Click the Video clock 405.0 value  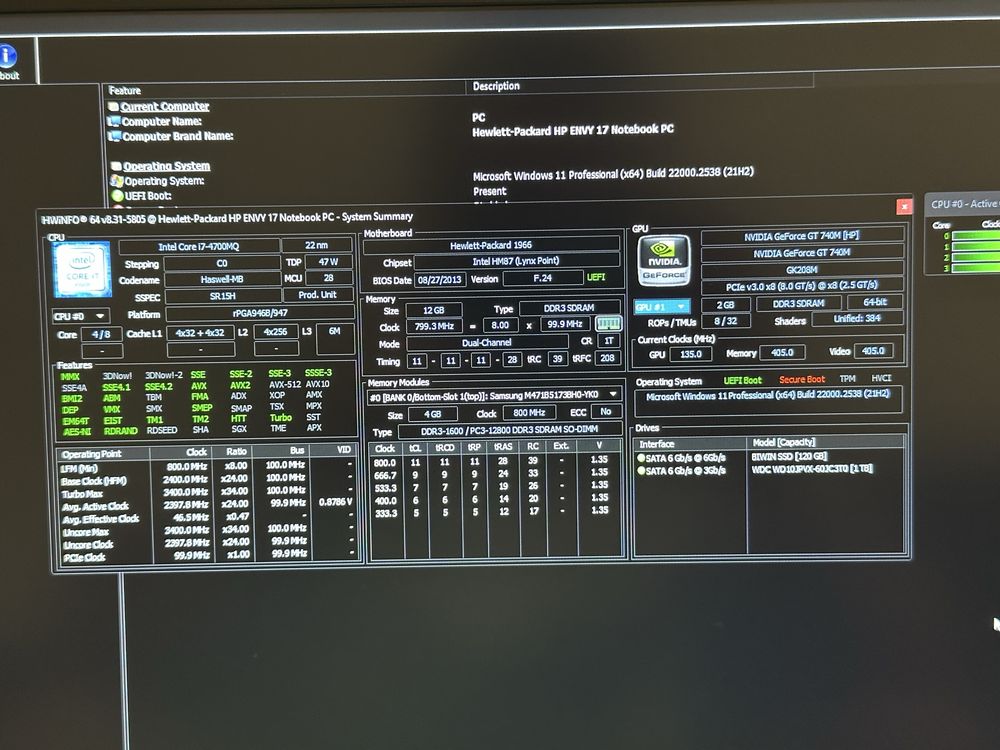[x=873, y=351]
